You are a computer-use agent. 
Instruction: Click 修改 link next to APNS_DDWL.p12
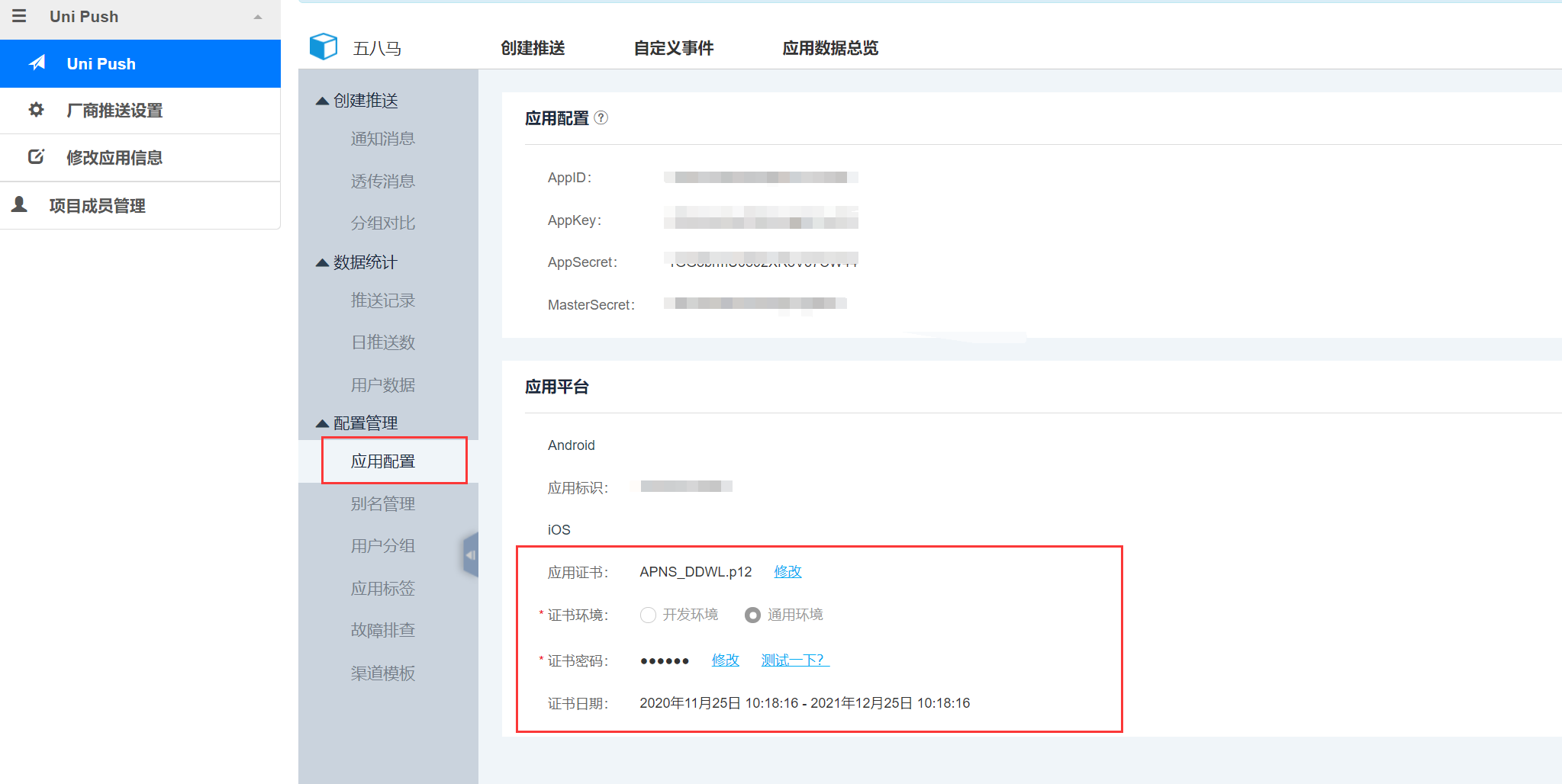coord(787,572)
